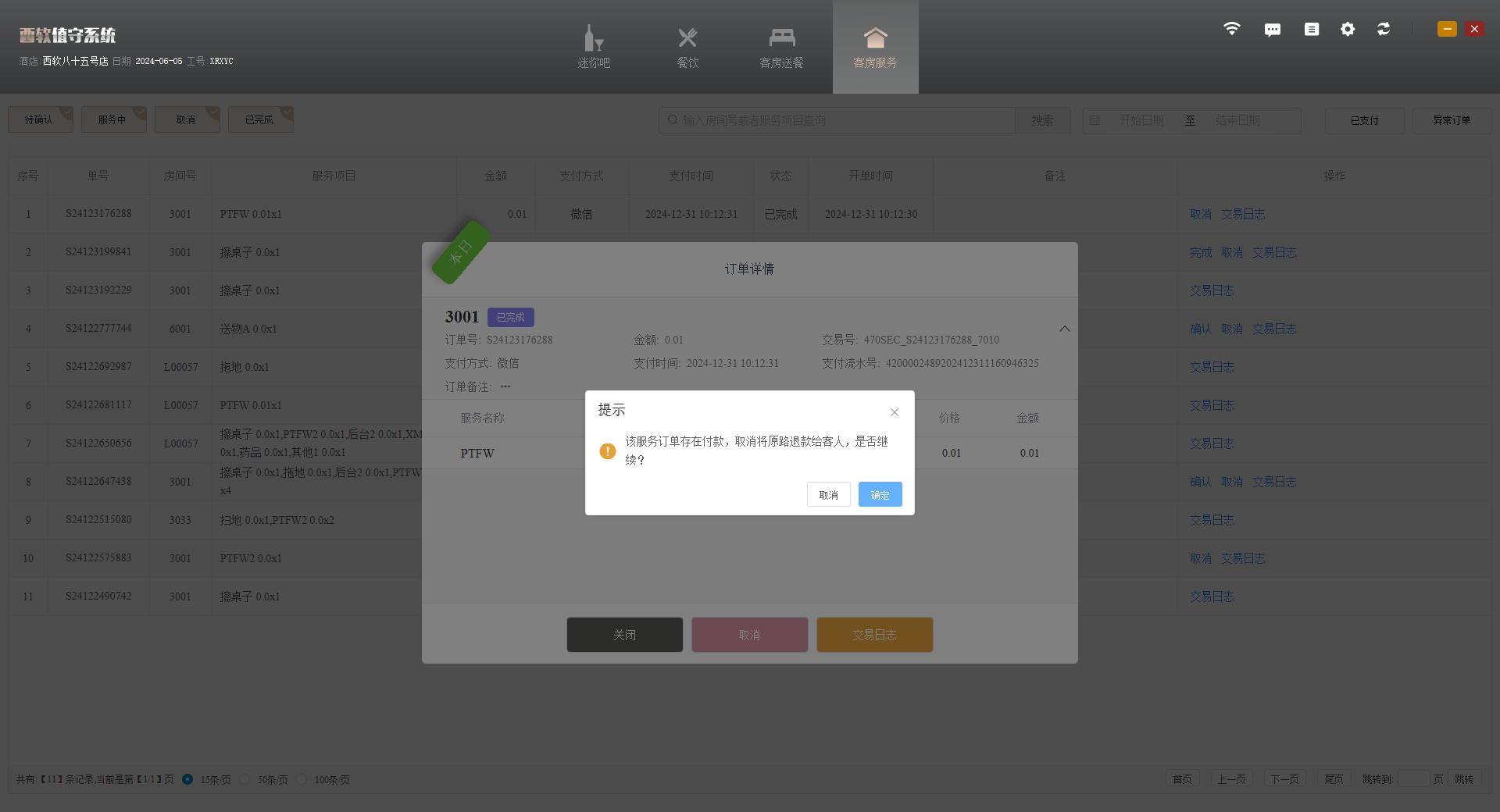Click 取消 in the prompt dialog

828,494
